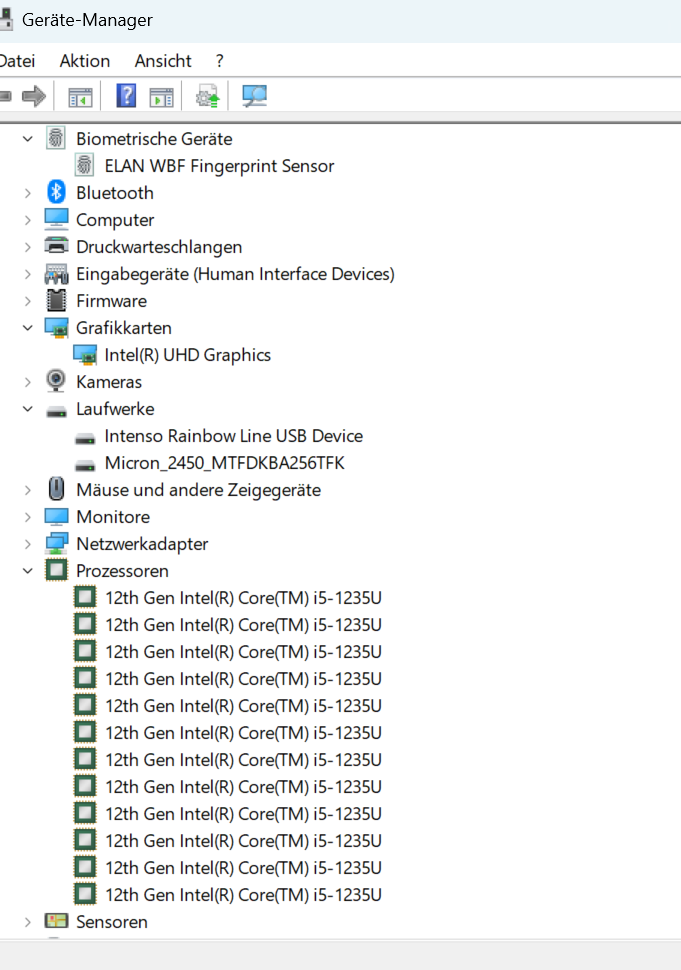Expand Eingabegeräte (Human Interface Devices)
The image size is (681, 970).
pos(28,274)
